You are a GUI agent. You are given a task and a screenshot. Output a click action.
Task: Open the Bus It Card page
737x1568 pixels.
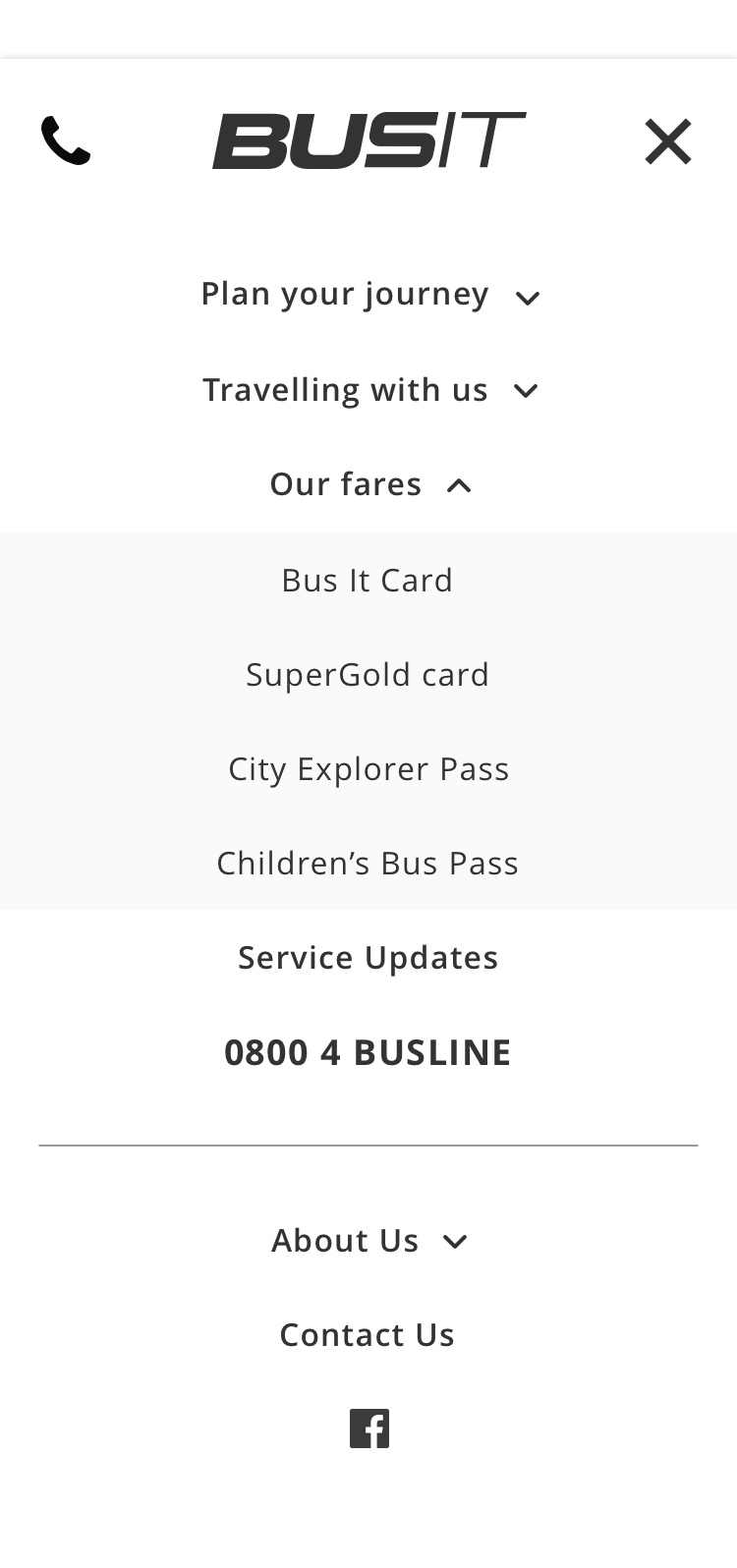tap(368, 581)
